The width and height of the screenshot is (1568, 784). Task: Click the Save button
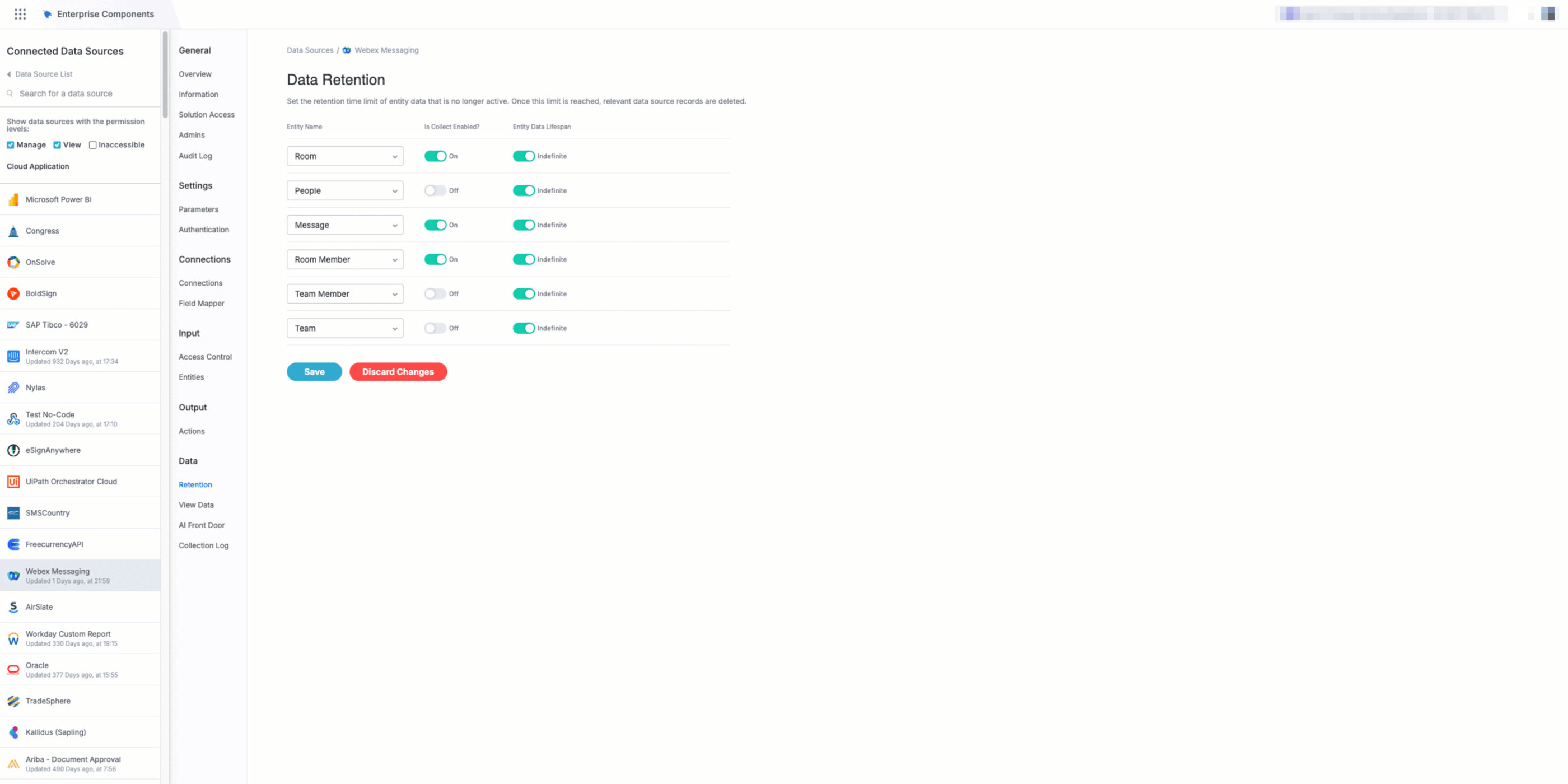[x=314, y=372]
